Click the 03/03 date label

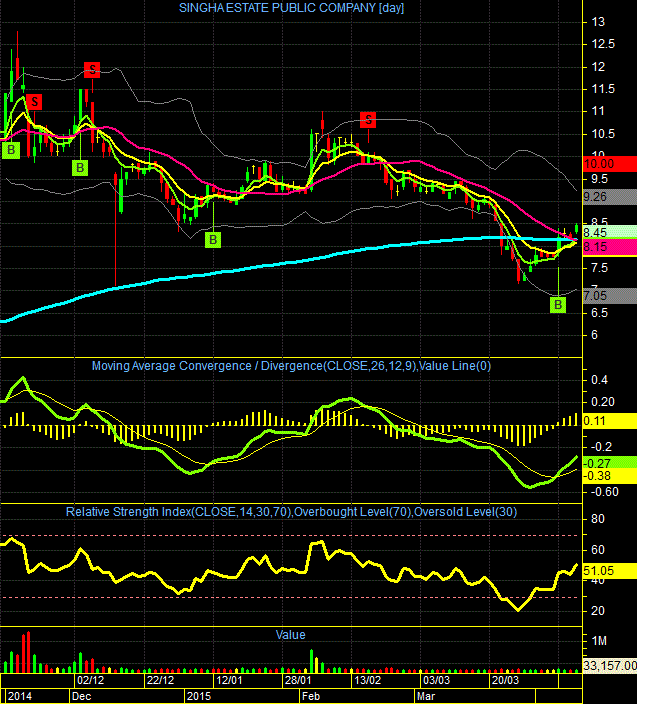(436, 680)
